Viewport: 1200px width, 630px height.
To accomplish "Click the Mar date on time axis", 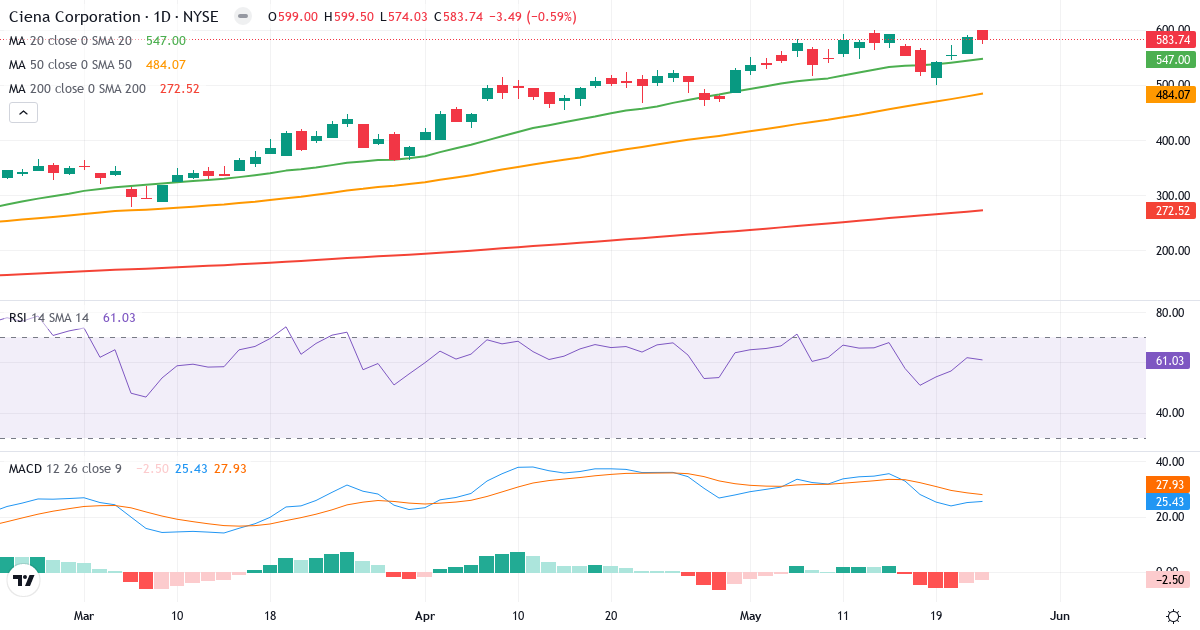I will click(84, 616).
